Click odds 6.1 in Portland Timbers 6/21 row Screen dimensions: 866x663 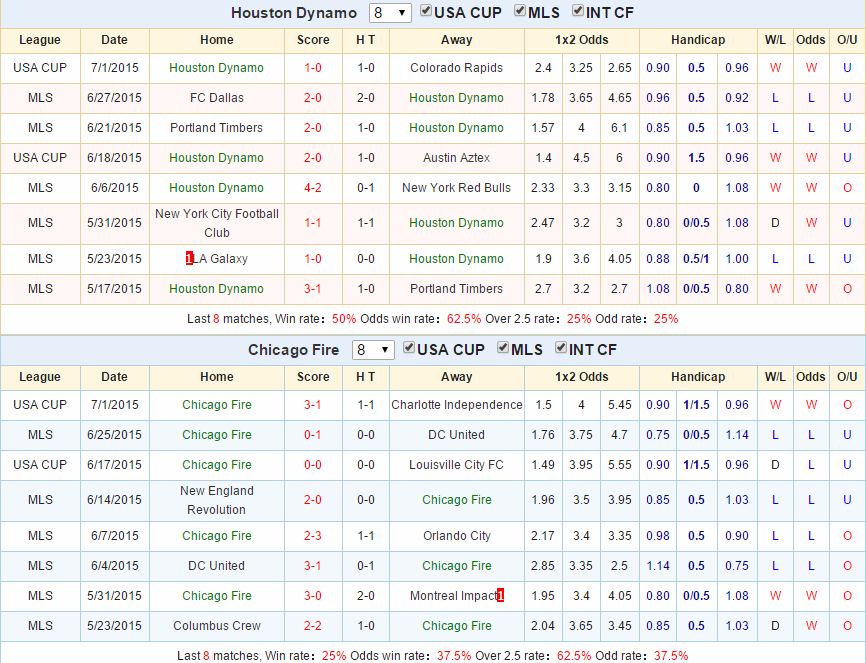[x=619, y=128]
